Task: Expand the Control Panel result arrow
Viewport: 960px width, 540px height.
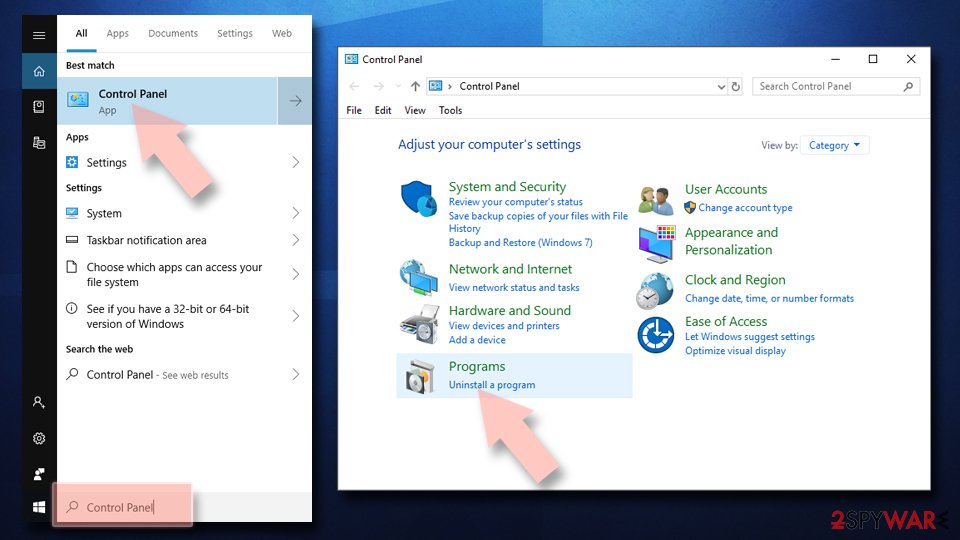Action: click(x=295, y=100)
